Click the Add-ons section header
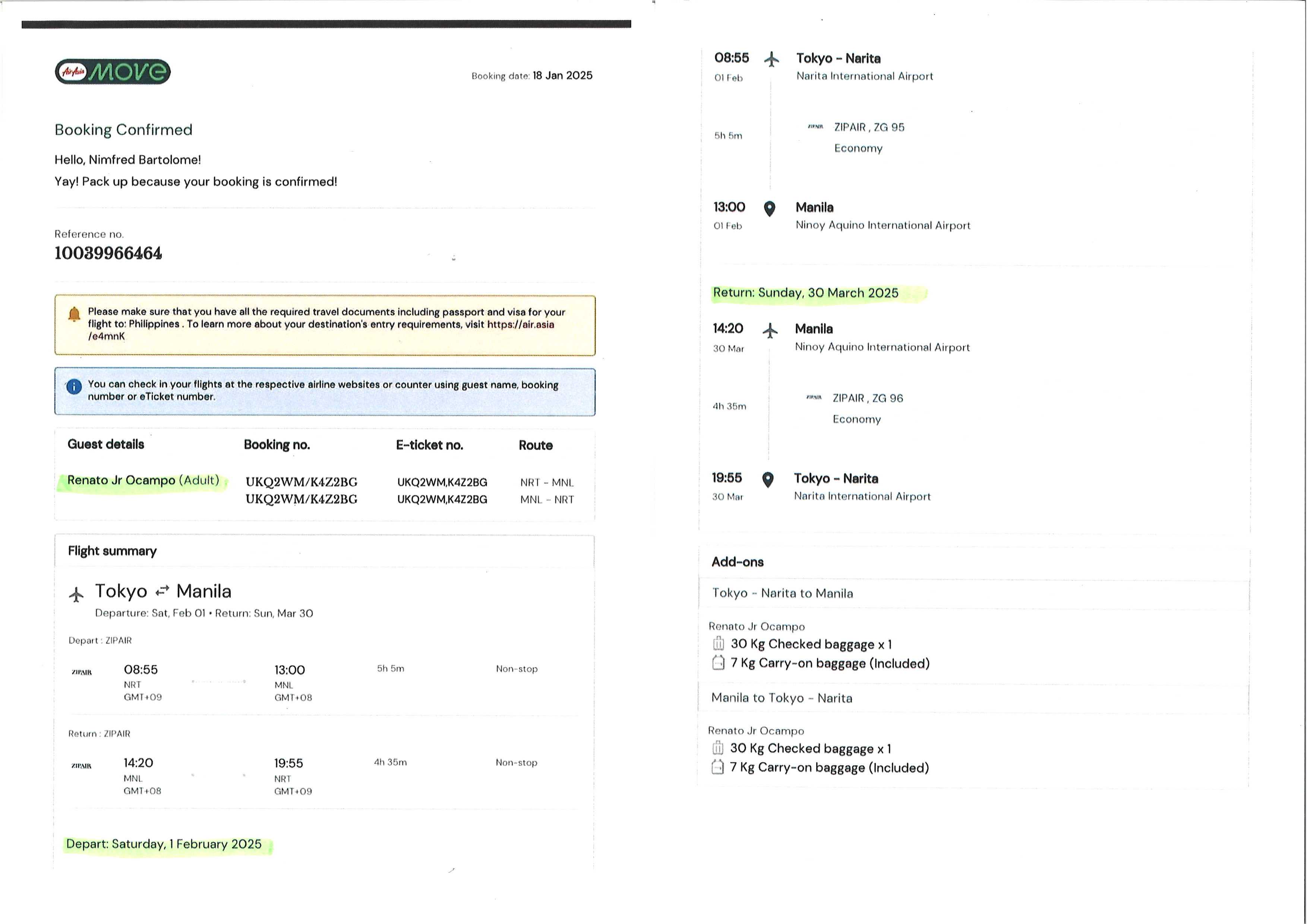Viewport: 1307px width, 924px height. pos(737,562)
